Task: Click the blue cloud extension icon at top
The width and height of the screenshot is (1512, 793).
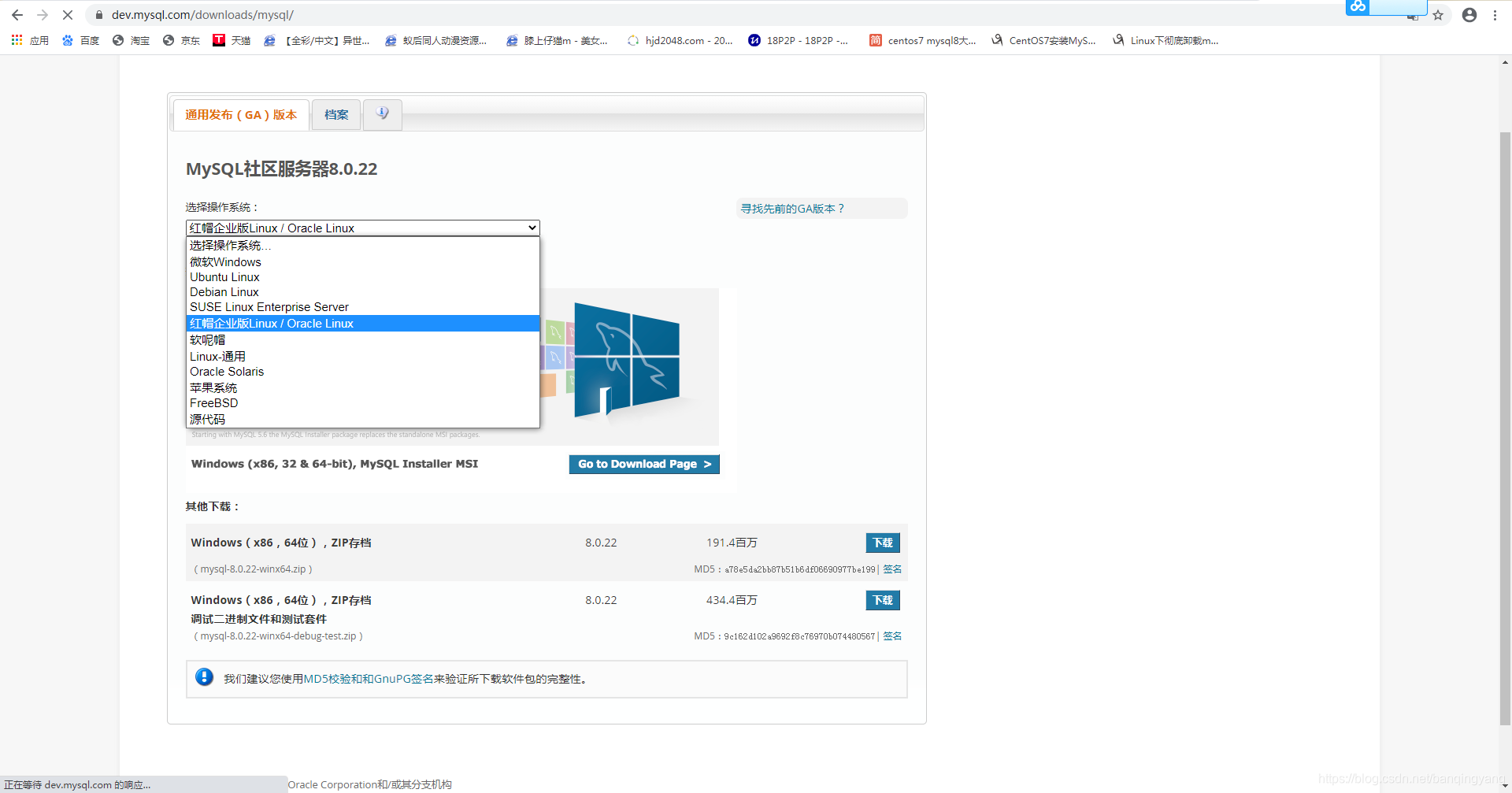Action: [x=1358, y=7]
